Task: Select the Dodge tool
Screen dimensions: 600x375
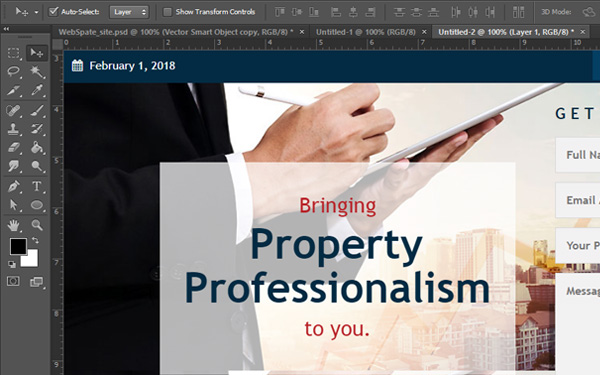Action: click(37, 166)
